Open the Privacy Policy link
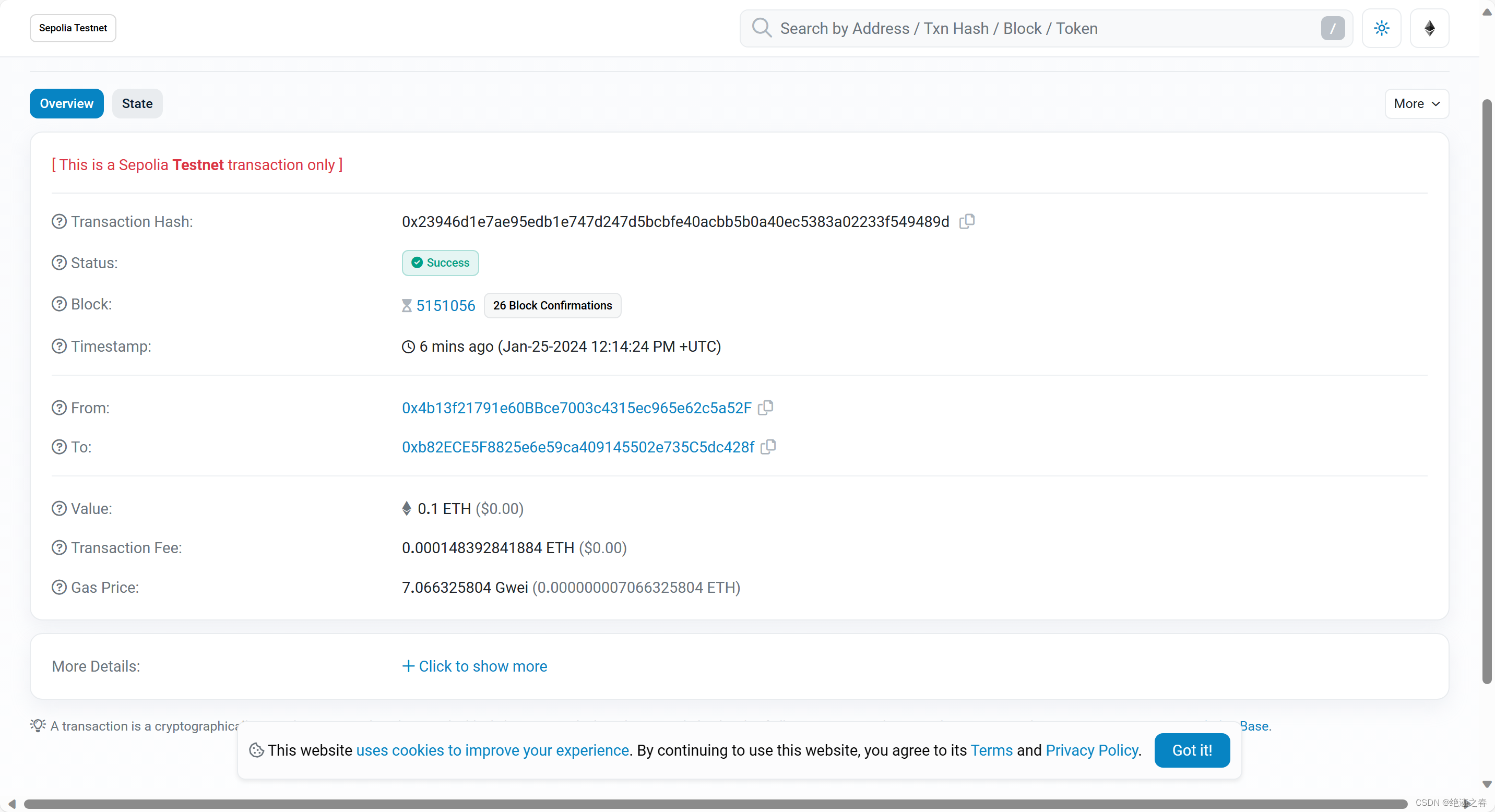Viewport: 1495px width, 812px height. pyautogui.click(x=1091, y=750)
